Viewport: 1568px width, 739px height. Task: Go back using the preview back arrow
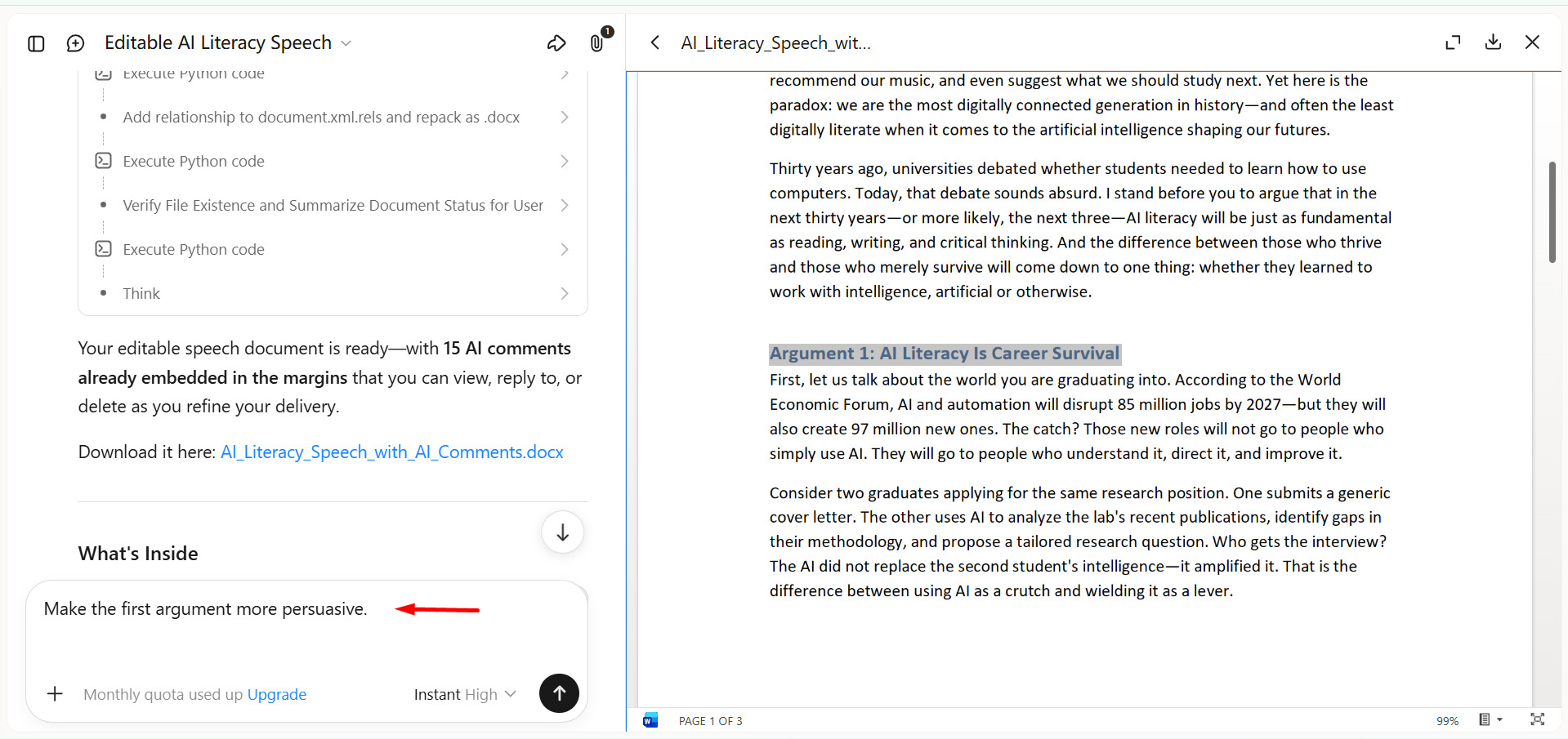pos(654,42)
